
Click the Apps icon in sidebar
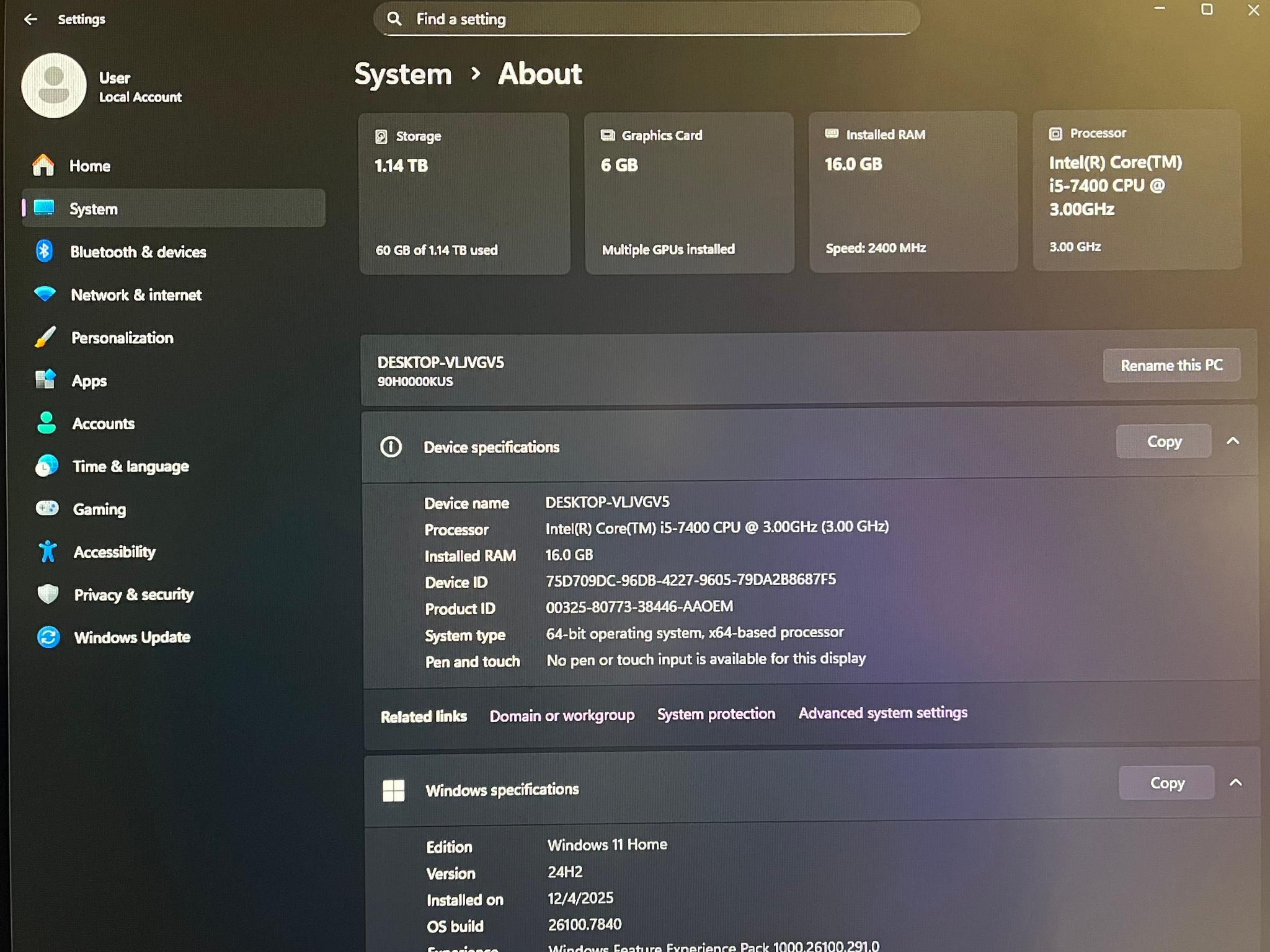(46, 379)
